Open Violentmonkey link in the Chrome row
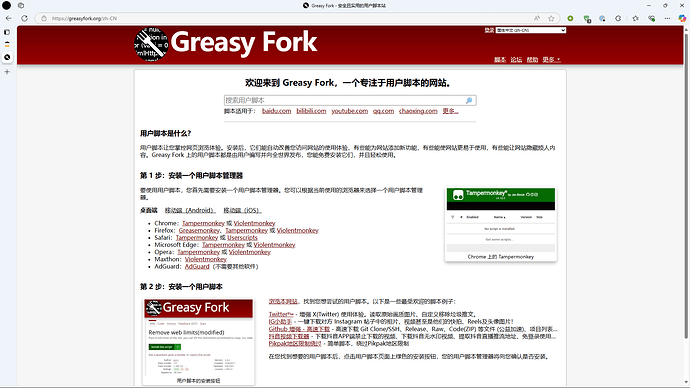The width and height of the screenshot is (690, 388). click(254, 223)
